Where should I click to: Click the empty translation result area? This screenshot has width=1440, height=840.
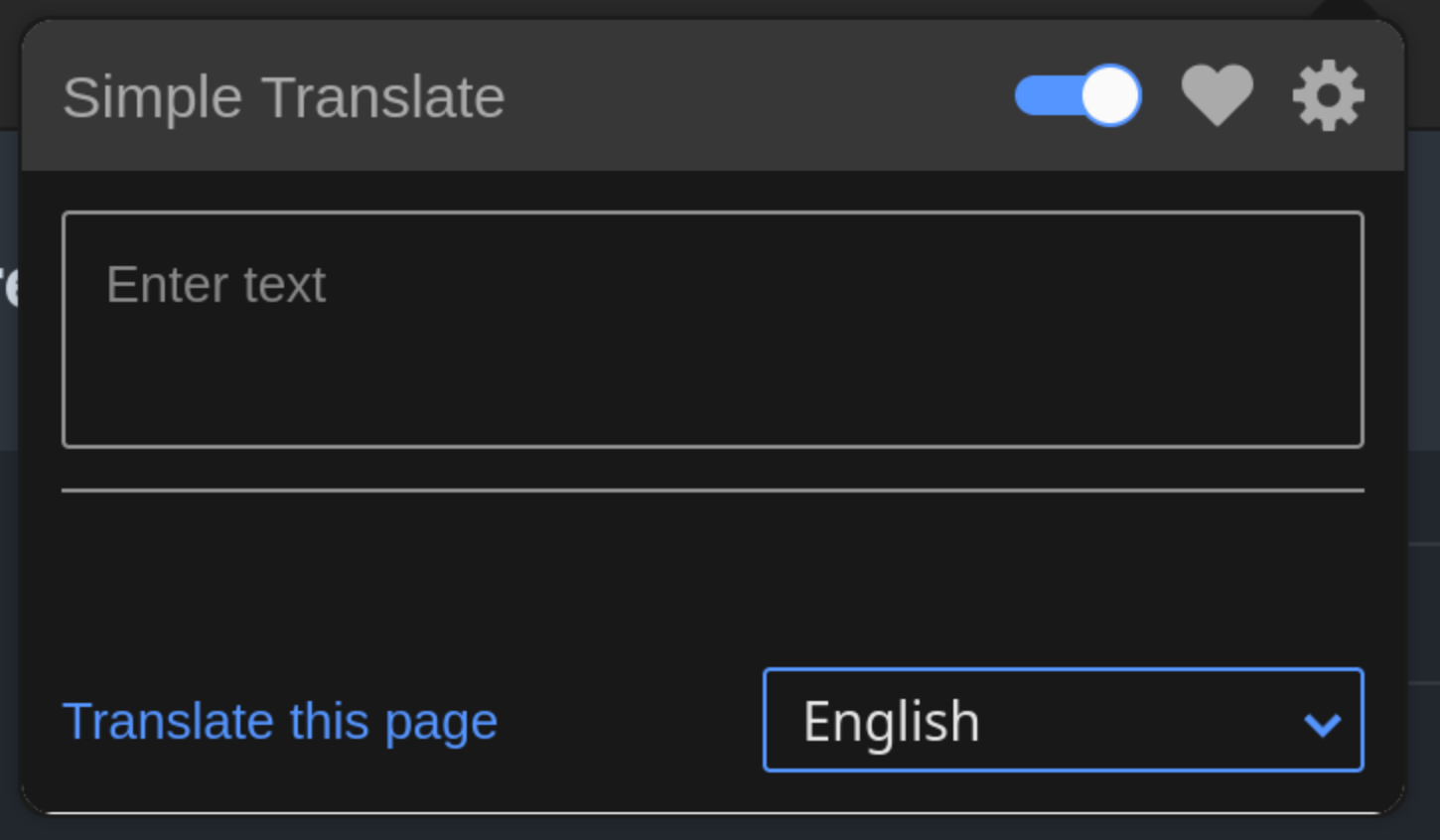point(713,571)
